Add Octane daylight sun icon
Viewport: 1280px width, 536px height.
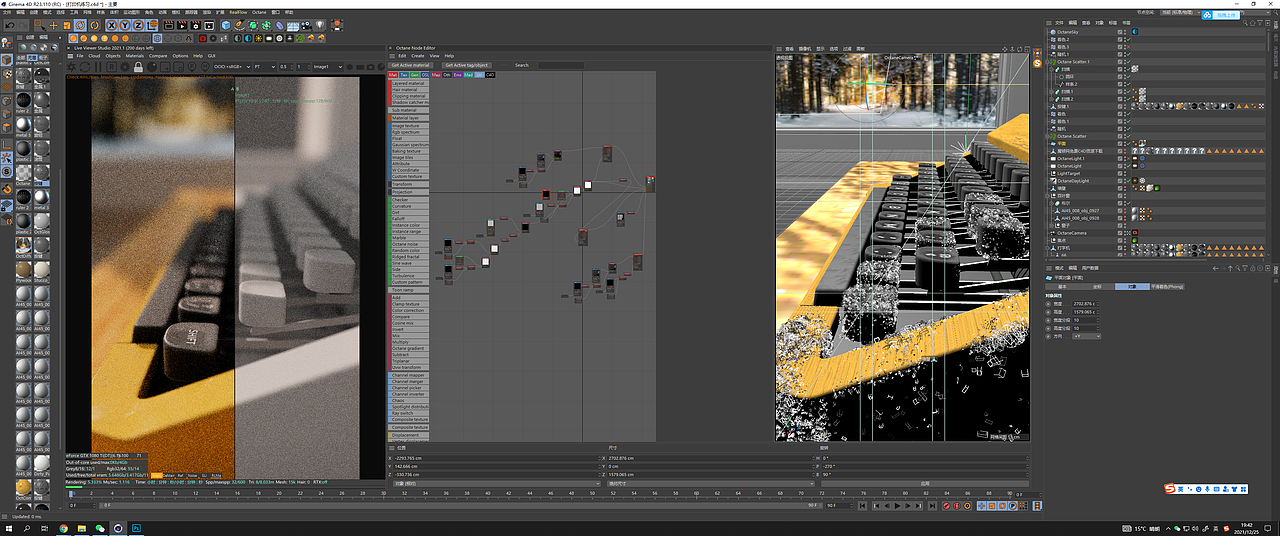[258, 38]
